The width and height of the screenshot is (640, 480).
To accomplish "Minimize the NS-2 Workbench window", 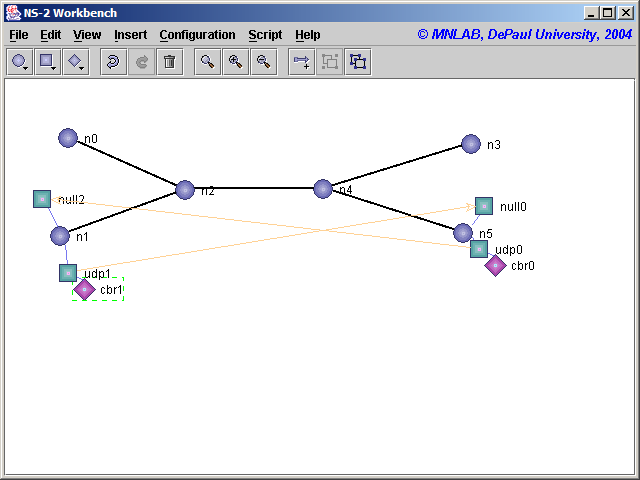I will [590, 13].
